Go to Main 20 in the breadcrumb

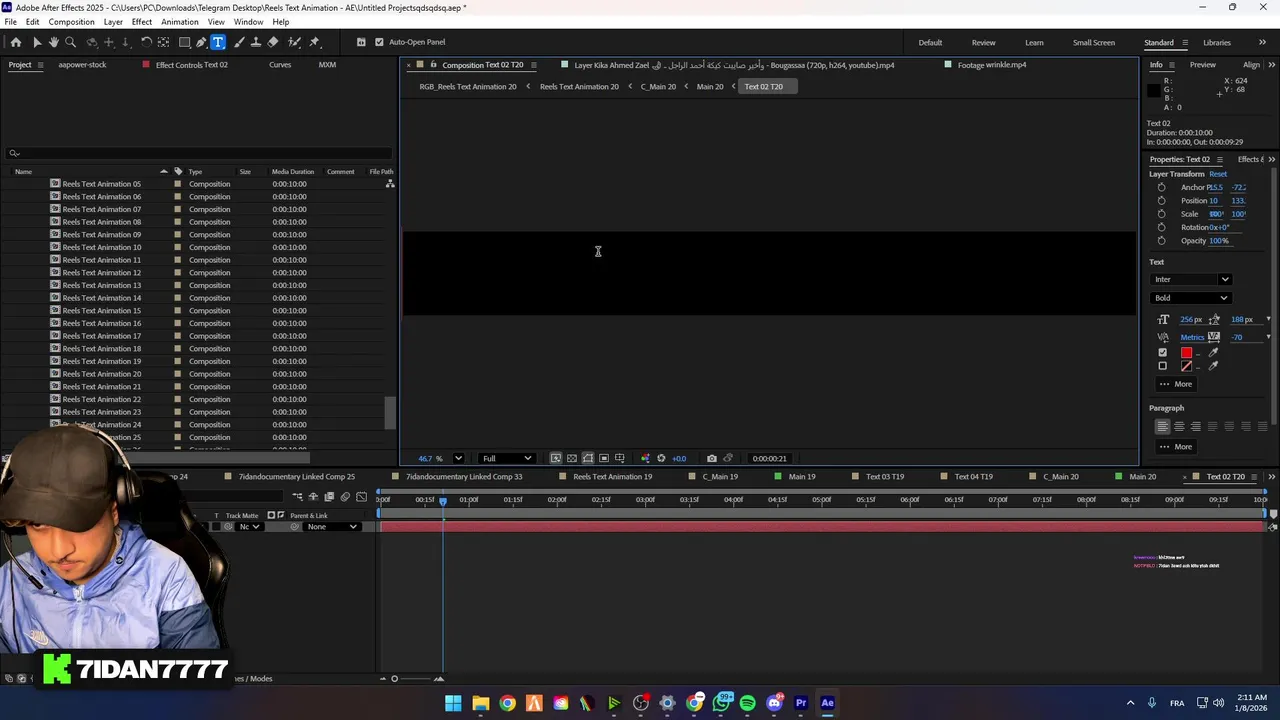pyautogui.click(x=709, y=87)
